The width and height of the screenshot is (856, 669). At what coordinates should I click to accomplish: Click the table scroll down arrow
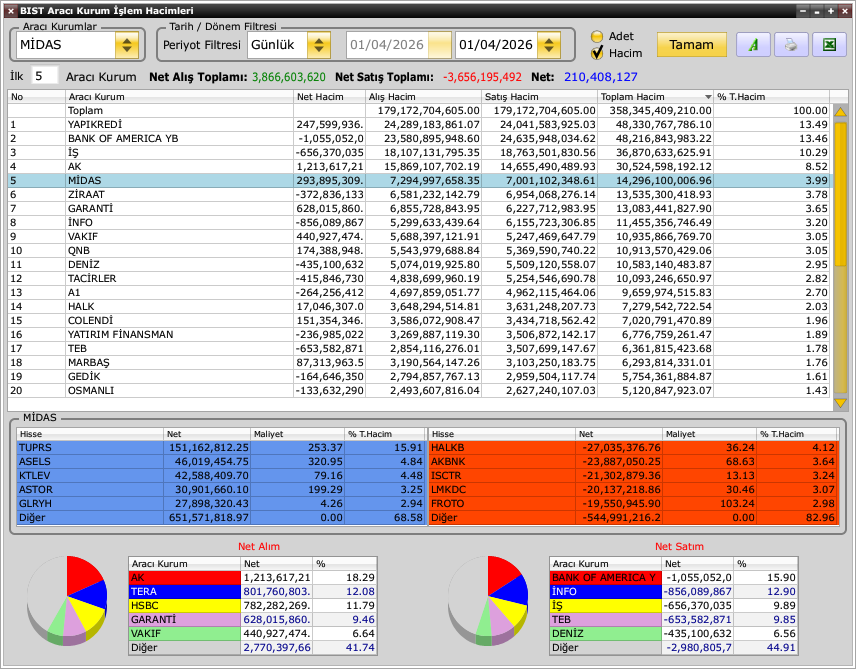(840, 404)
